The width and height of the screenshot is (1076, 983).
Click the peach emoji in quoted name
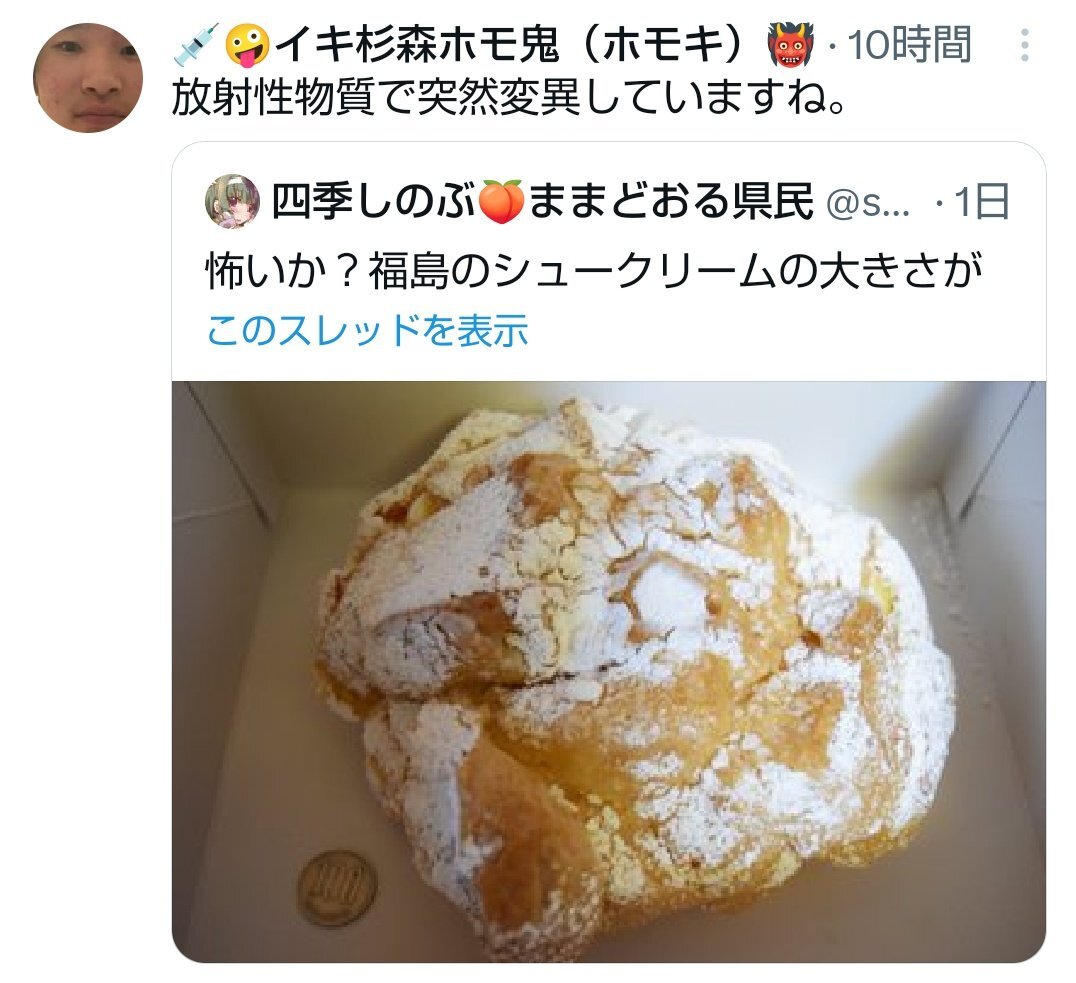click(x=500, y=201)
